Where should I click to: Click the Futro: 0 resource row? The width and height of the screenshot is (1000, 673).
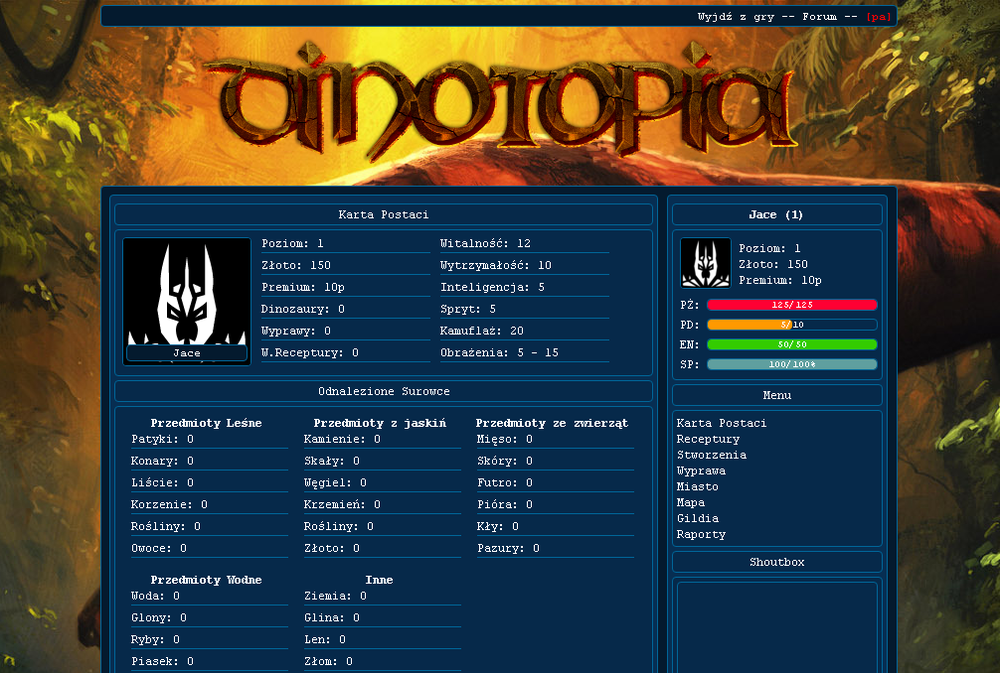(x=555, y=483)
